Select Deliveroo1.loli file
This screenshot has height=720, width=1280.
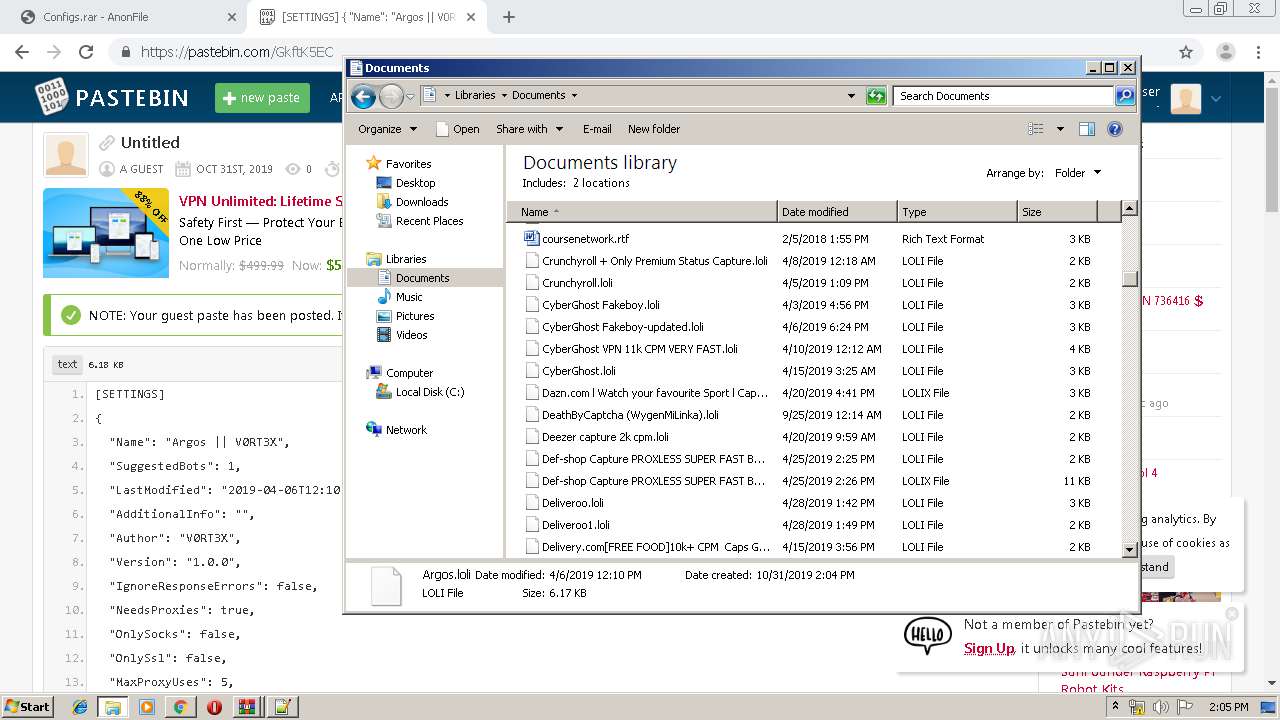coord(575,525)
